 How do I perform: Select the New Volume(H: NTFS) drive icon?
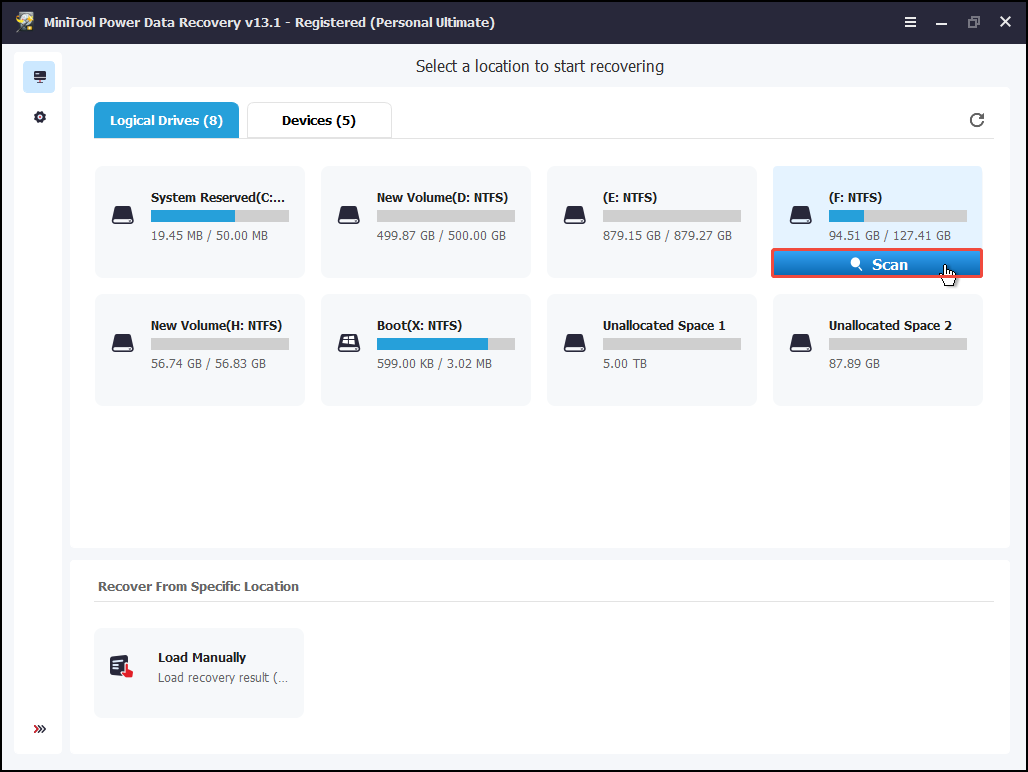[123, 343]
